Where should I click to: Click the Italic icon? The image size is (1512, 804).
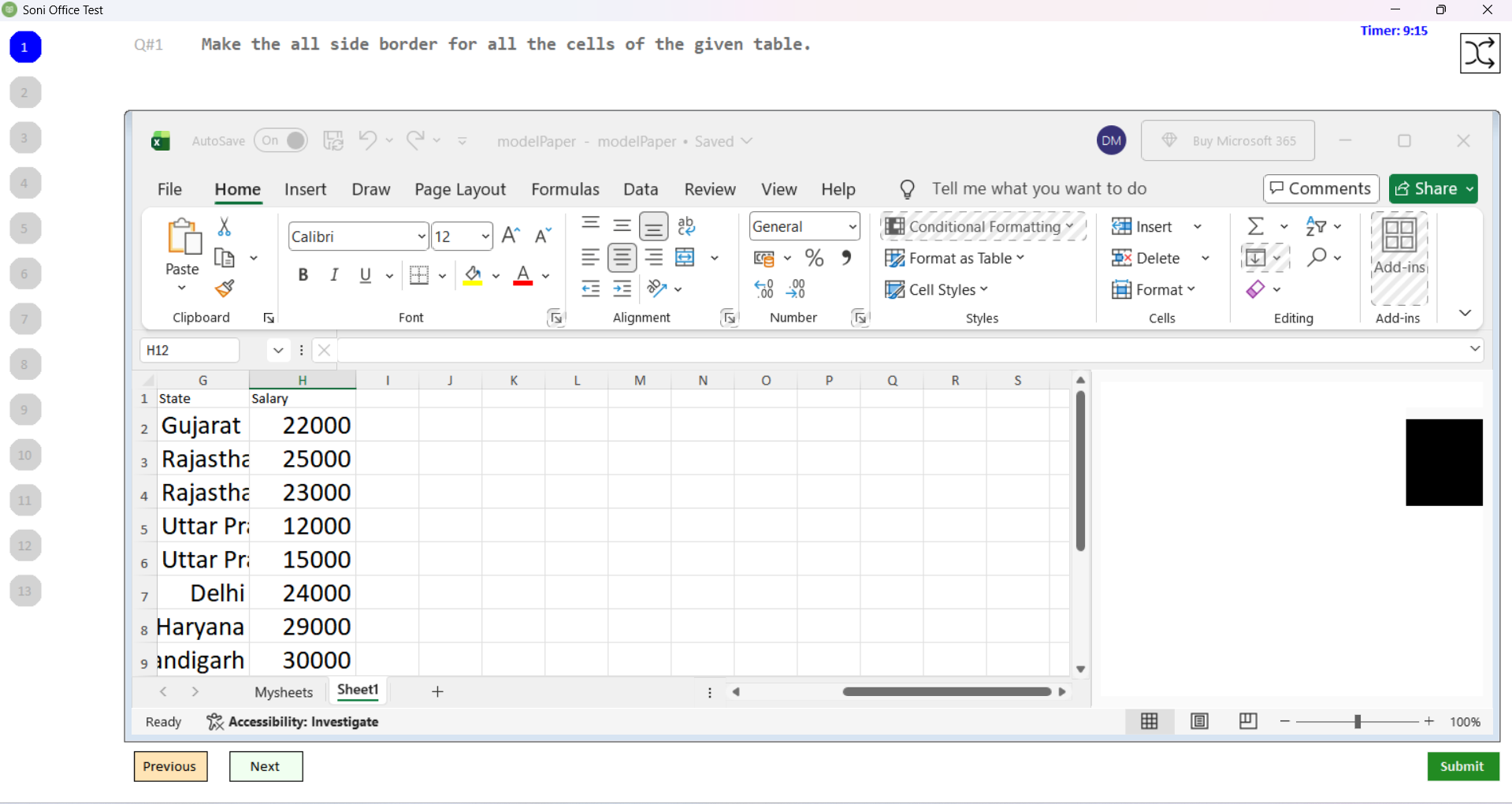tap(334, 275)
